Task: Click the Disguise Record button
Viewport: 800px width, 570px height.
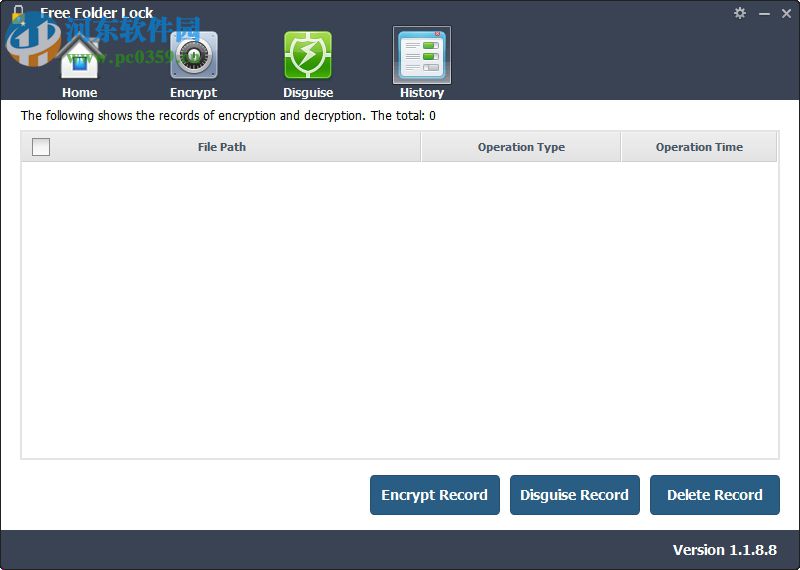Action: tap(574, 495)
